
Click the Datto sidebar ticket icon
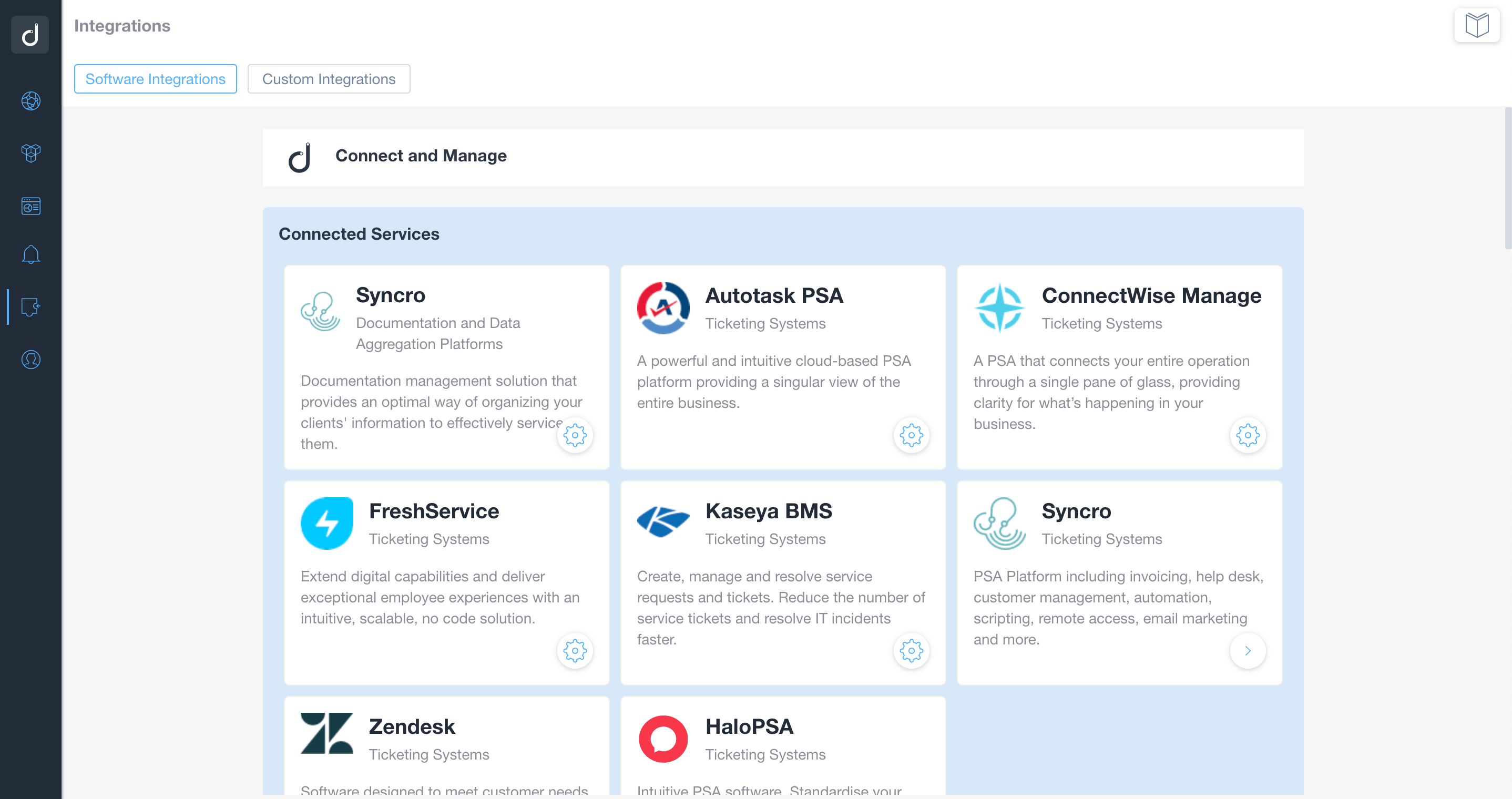coord(30,306)
